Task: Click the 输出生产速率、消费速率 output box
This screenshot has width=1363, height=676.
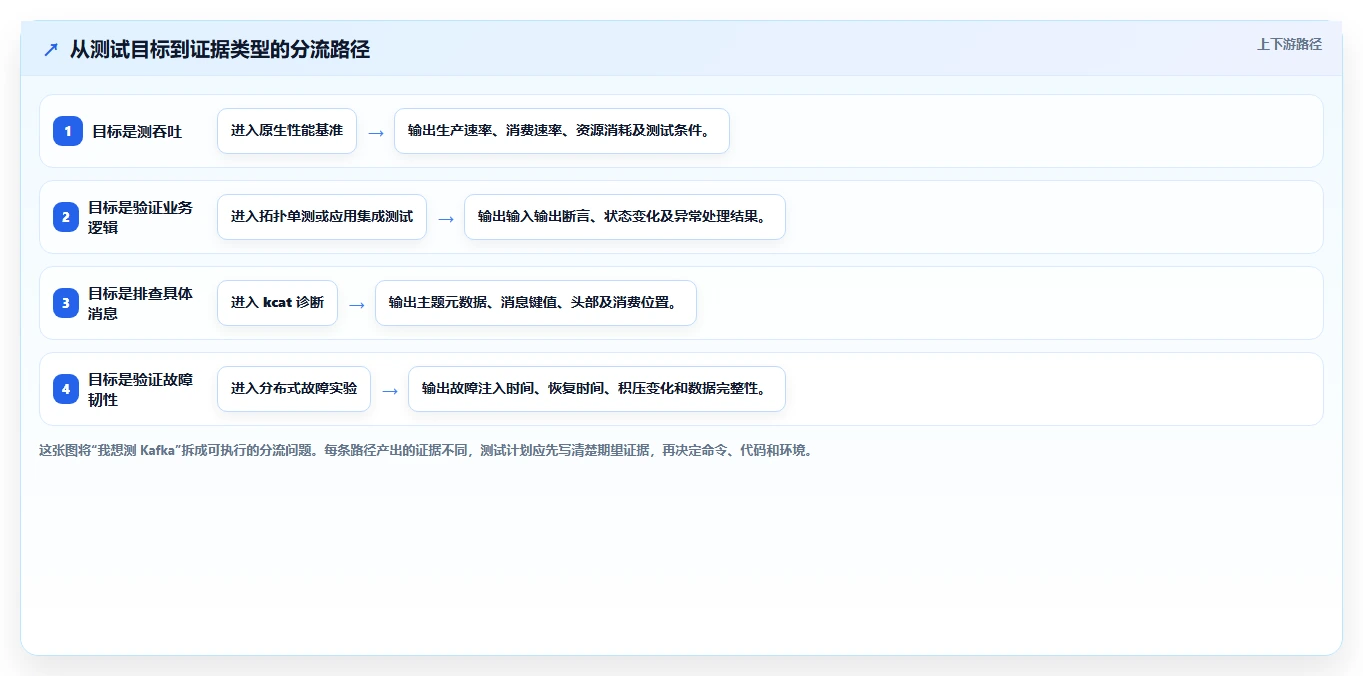Action: pos(562,131)
